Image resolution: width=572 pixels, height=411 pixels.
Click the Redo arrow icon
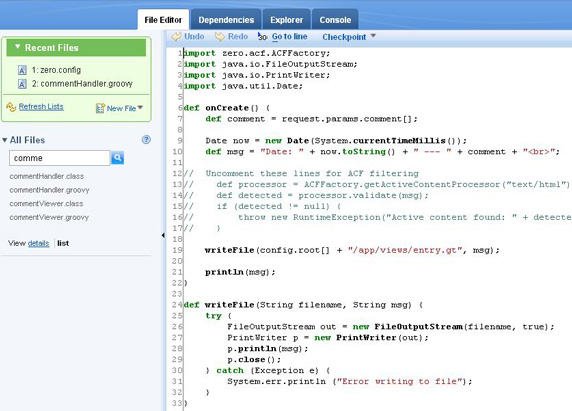(220, 36)
